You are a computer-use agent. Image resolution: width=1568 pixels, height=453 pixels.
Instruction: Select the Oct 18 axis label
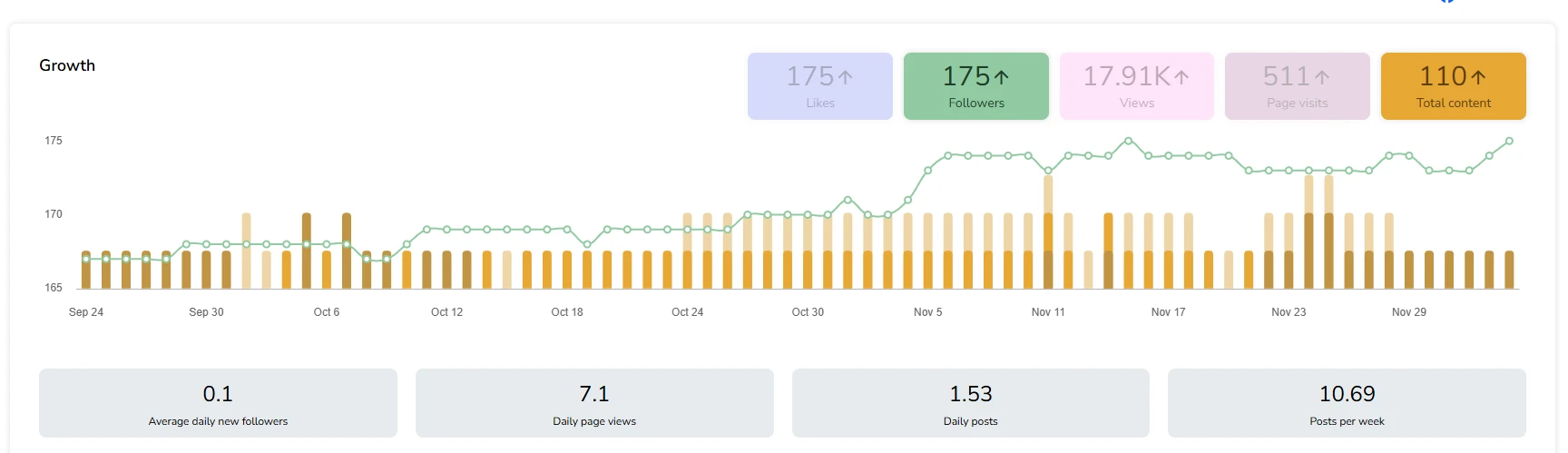pyautogui.click(x=567, y=312)
